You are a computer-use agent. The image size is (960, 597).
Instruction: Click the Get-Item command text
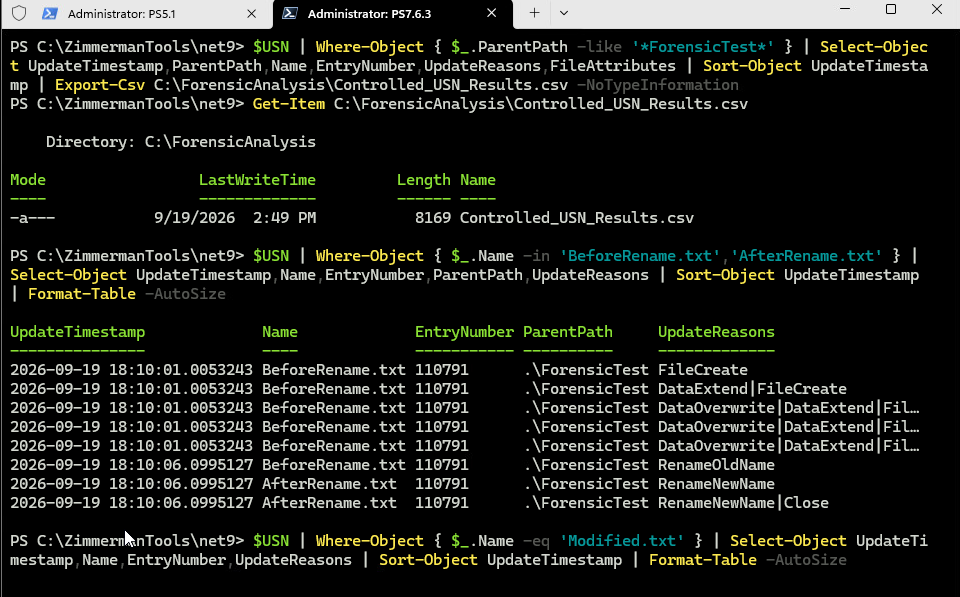pos(289,104)
